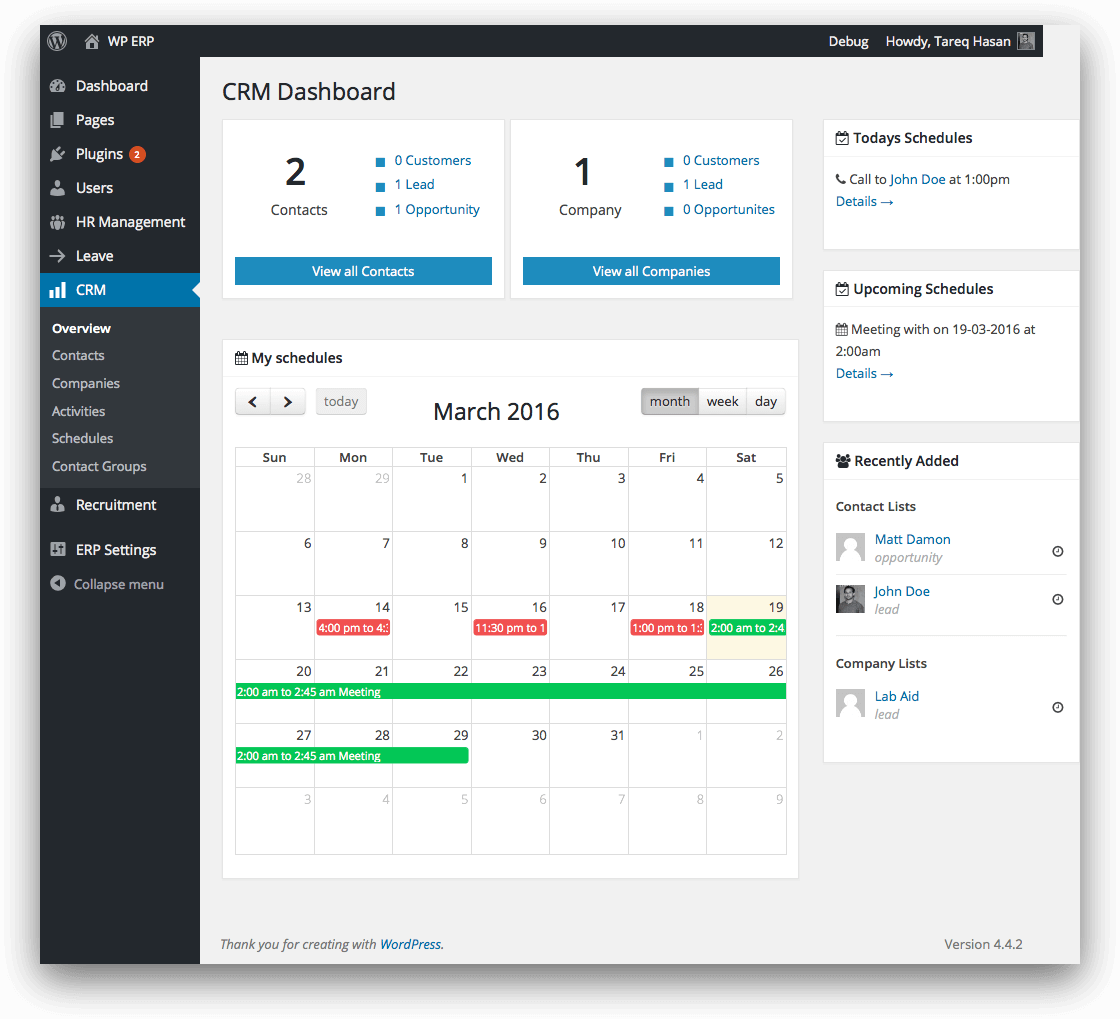This screenshot has width=1120, height=1019.
Task: Click the CRM bar chart icon
Action: pos(58,290)
